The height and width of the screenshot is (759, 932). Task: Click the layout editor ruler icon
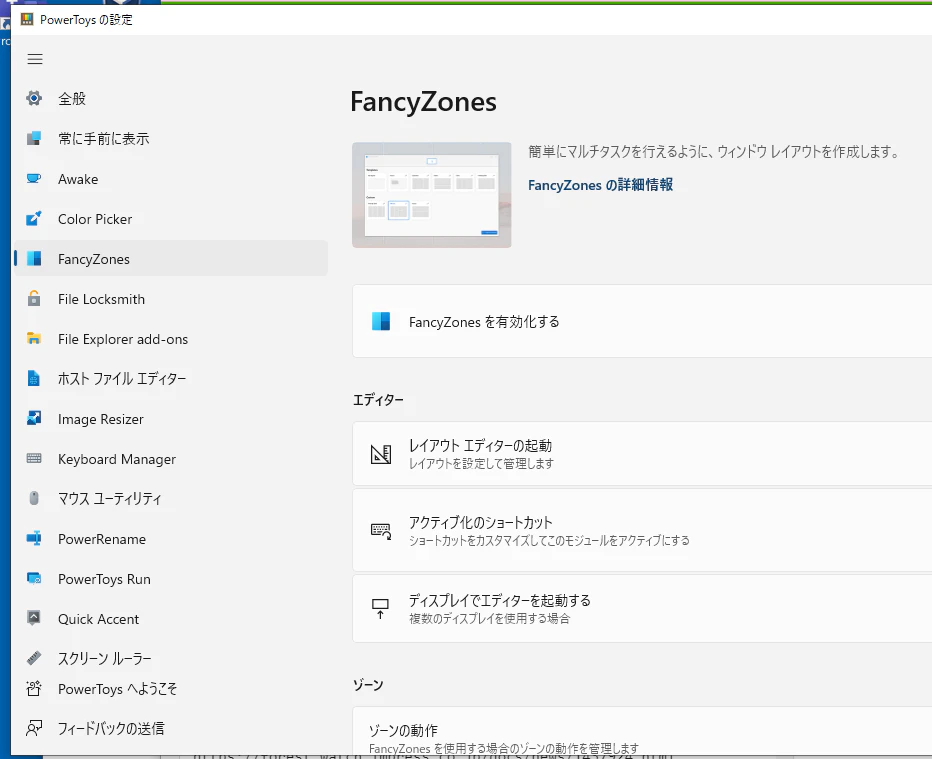tap(380, 454)
